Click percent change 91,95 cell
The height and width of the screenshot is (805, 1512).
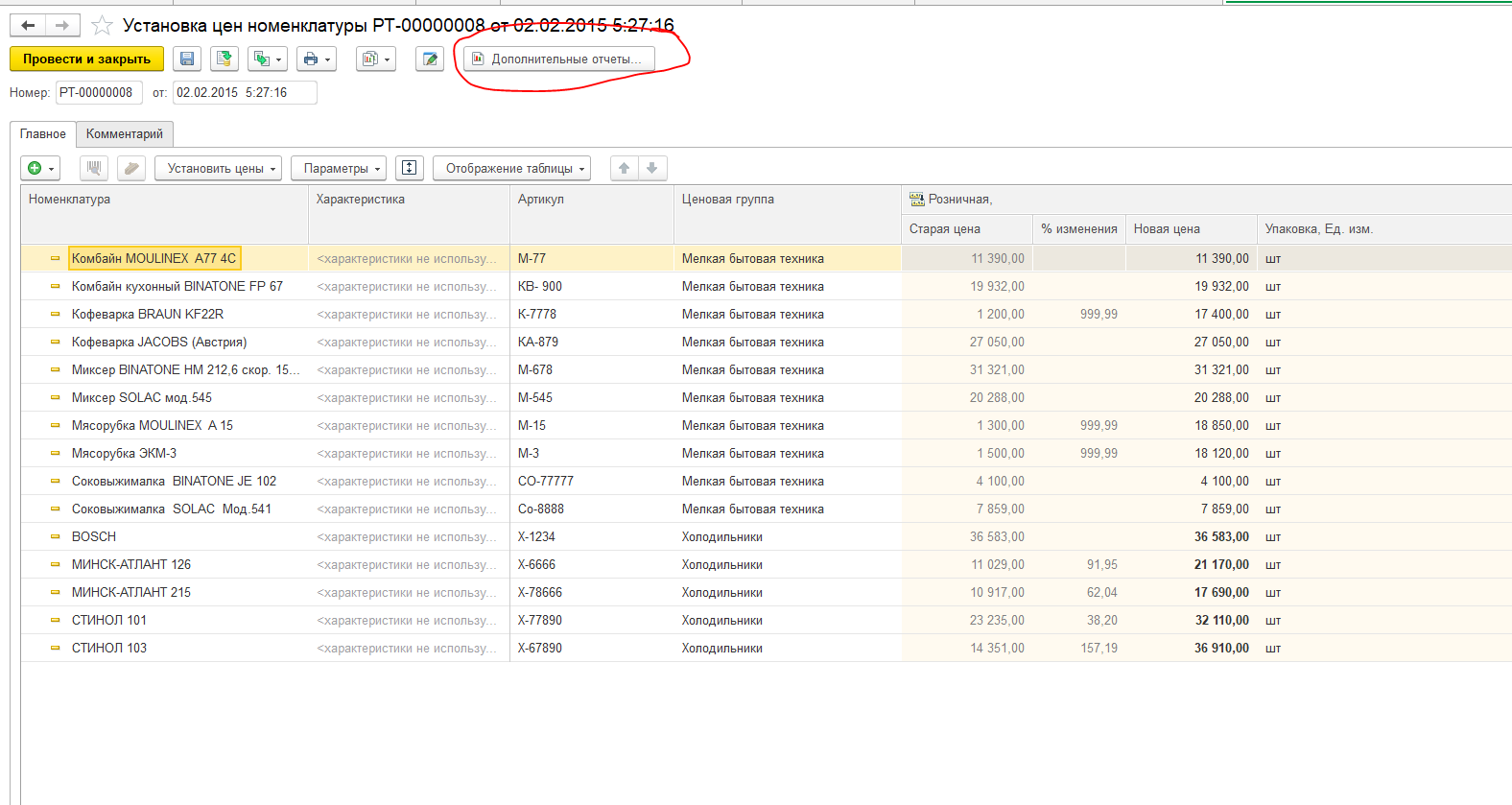pyautogui.click(x=1079, y=565)
